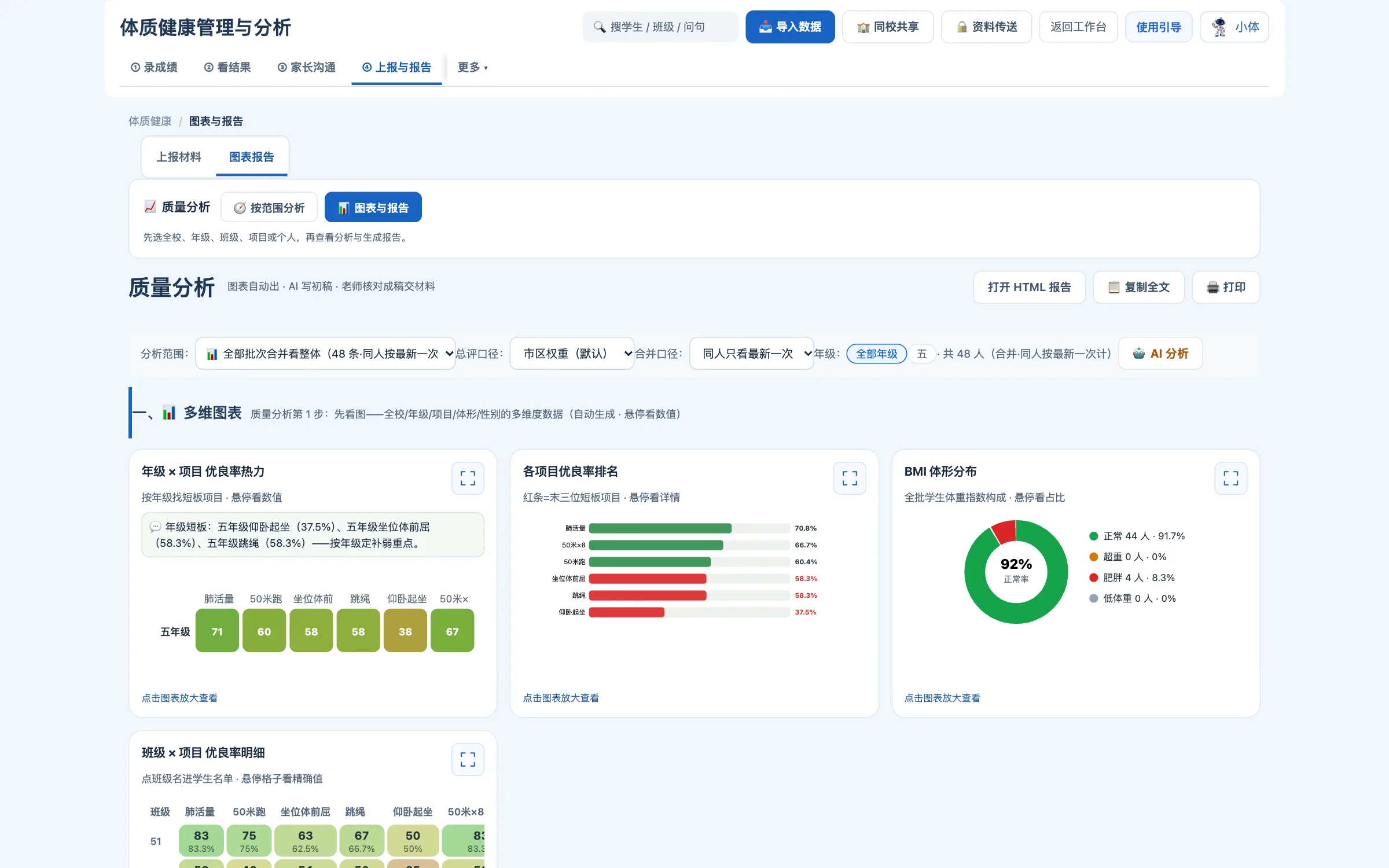1389x868 pixels.
Task: Open the 家长沟通 tab
Action: 307,68
